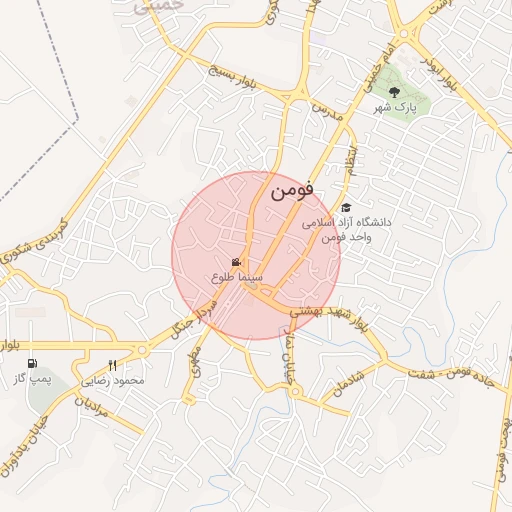Click the جاده فومن - شفت road label
Viewport: 512px width, 512px height.
pyautogui.click(x=451, y=378)
